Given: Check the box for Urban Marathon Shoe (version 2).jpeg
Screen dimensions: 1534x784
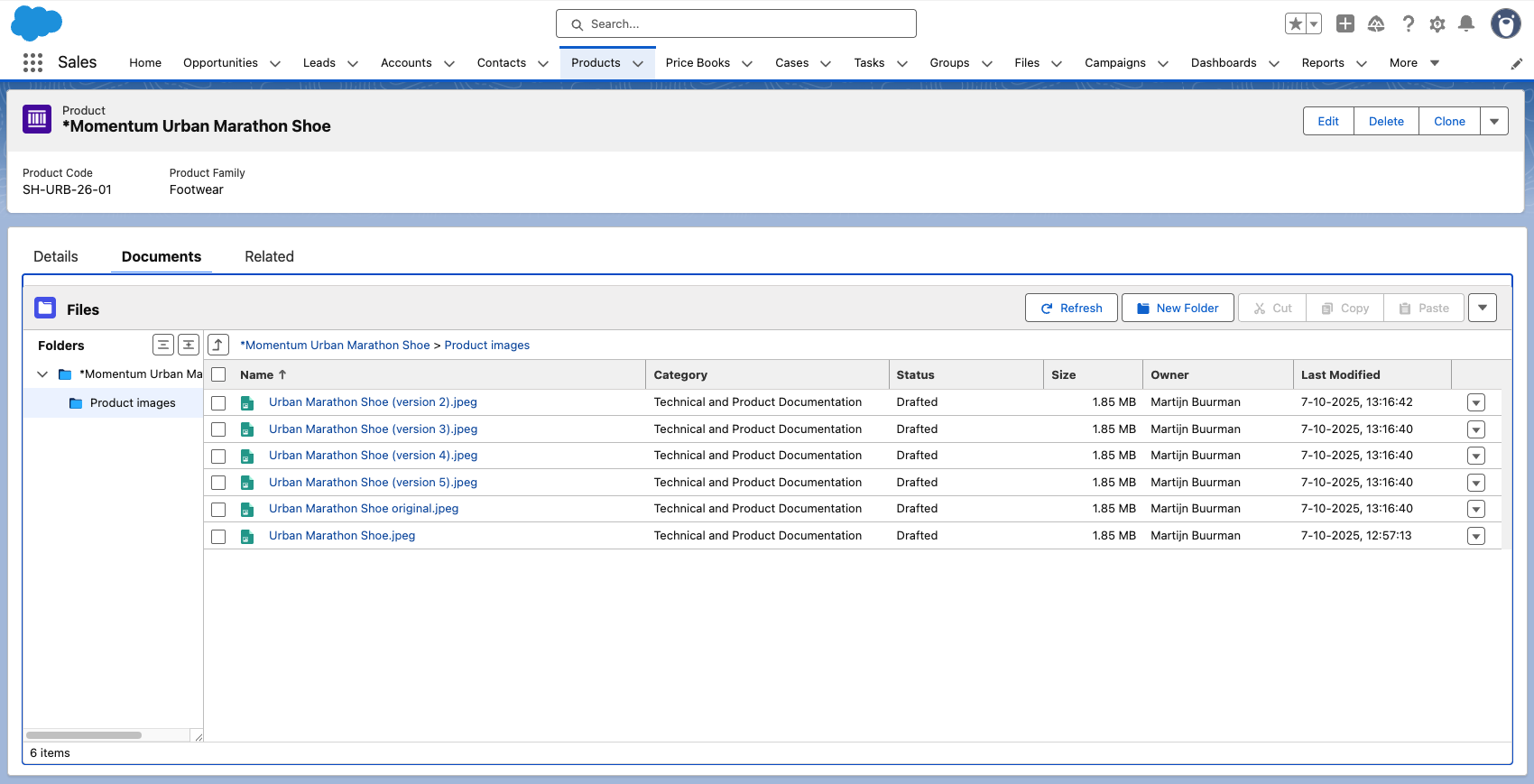Looking at the screenshot, I should point(218,402).
